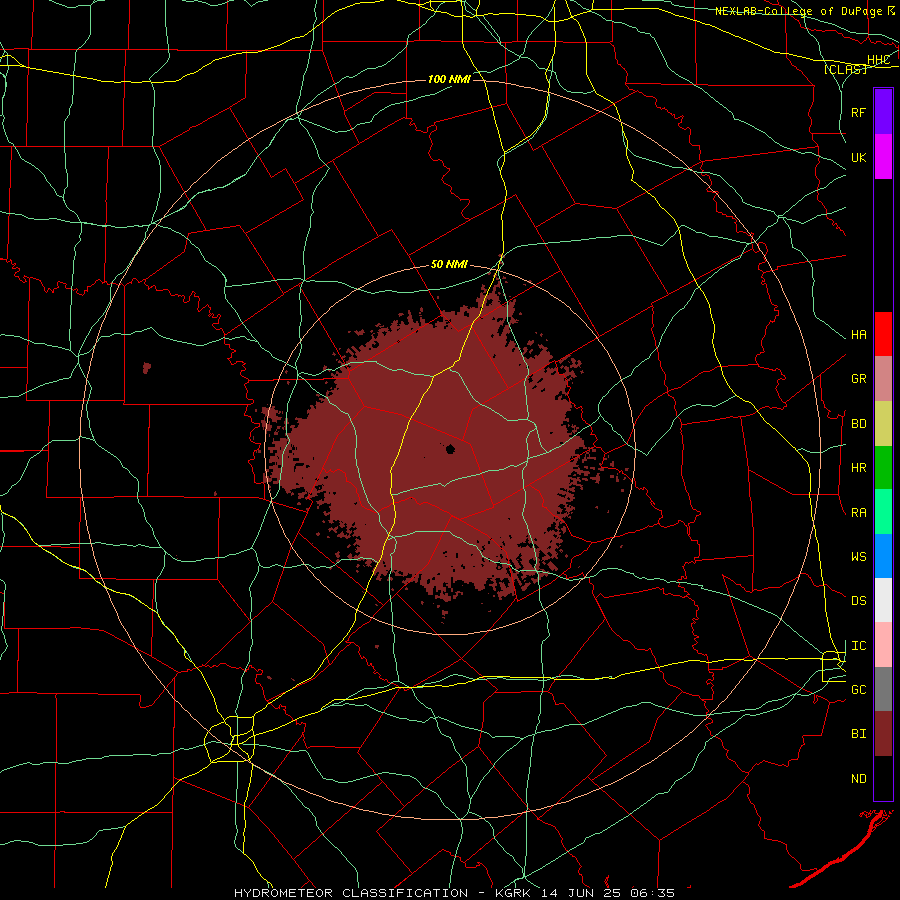
Task: Click the "RF" legend label
Action: pyautogui.click(x=858, y=112)
